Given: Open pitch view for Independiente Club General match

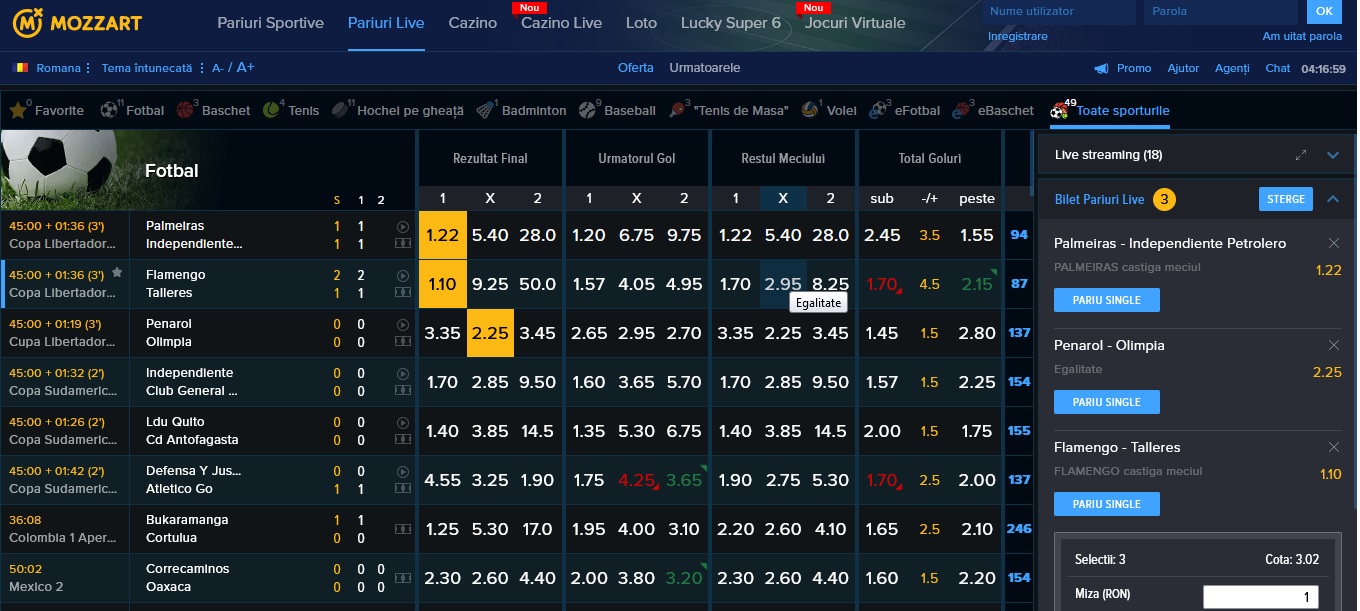Looking at the screenshot, I should coord(403,390).
